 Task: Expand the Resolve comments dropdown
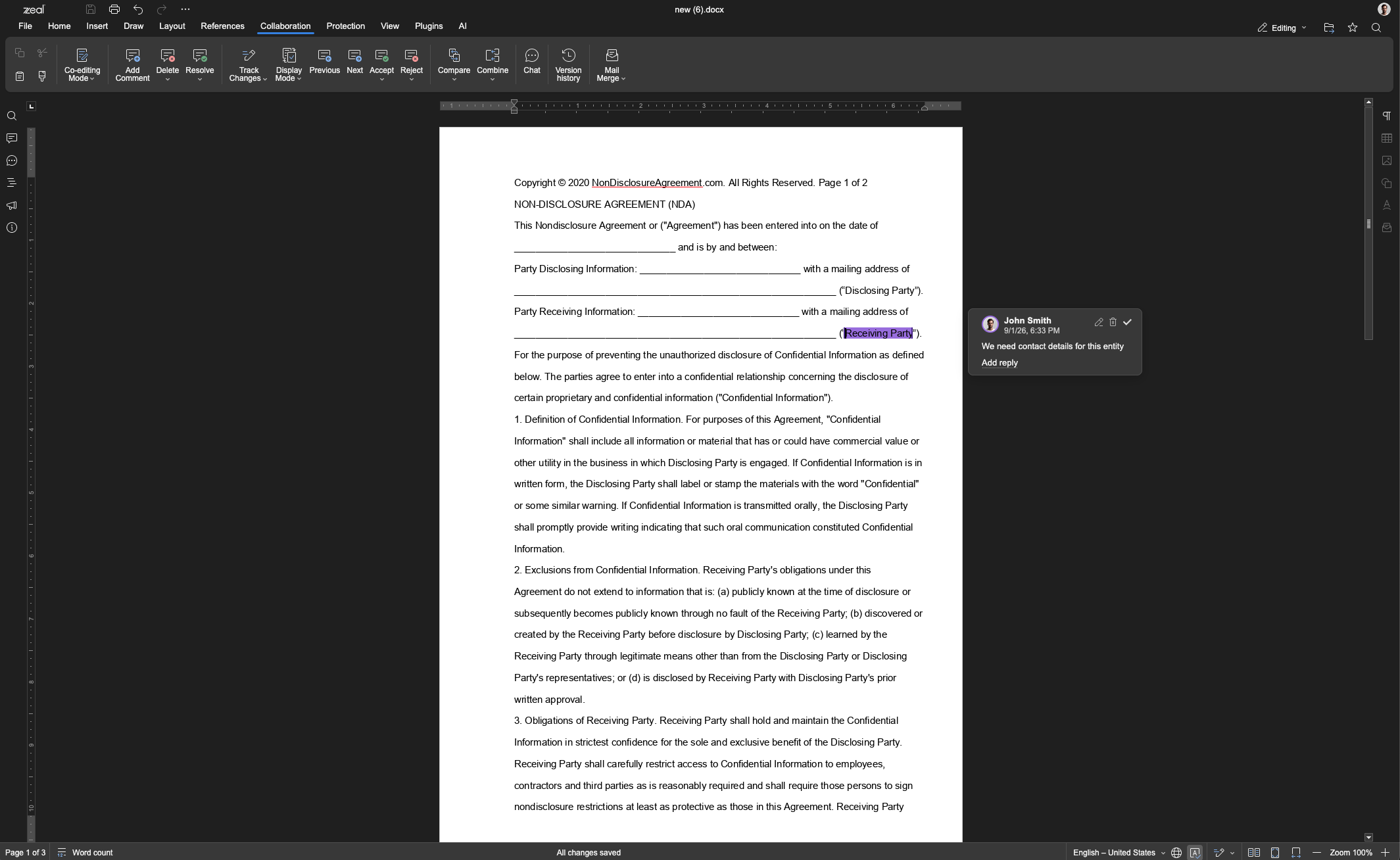click(200, 80)
